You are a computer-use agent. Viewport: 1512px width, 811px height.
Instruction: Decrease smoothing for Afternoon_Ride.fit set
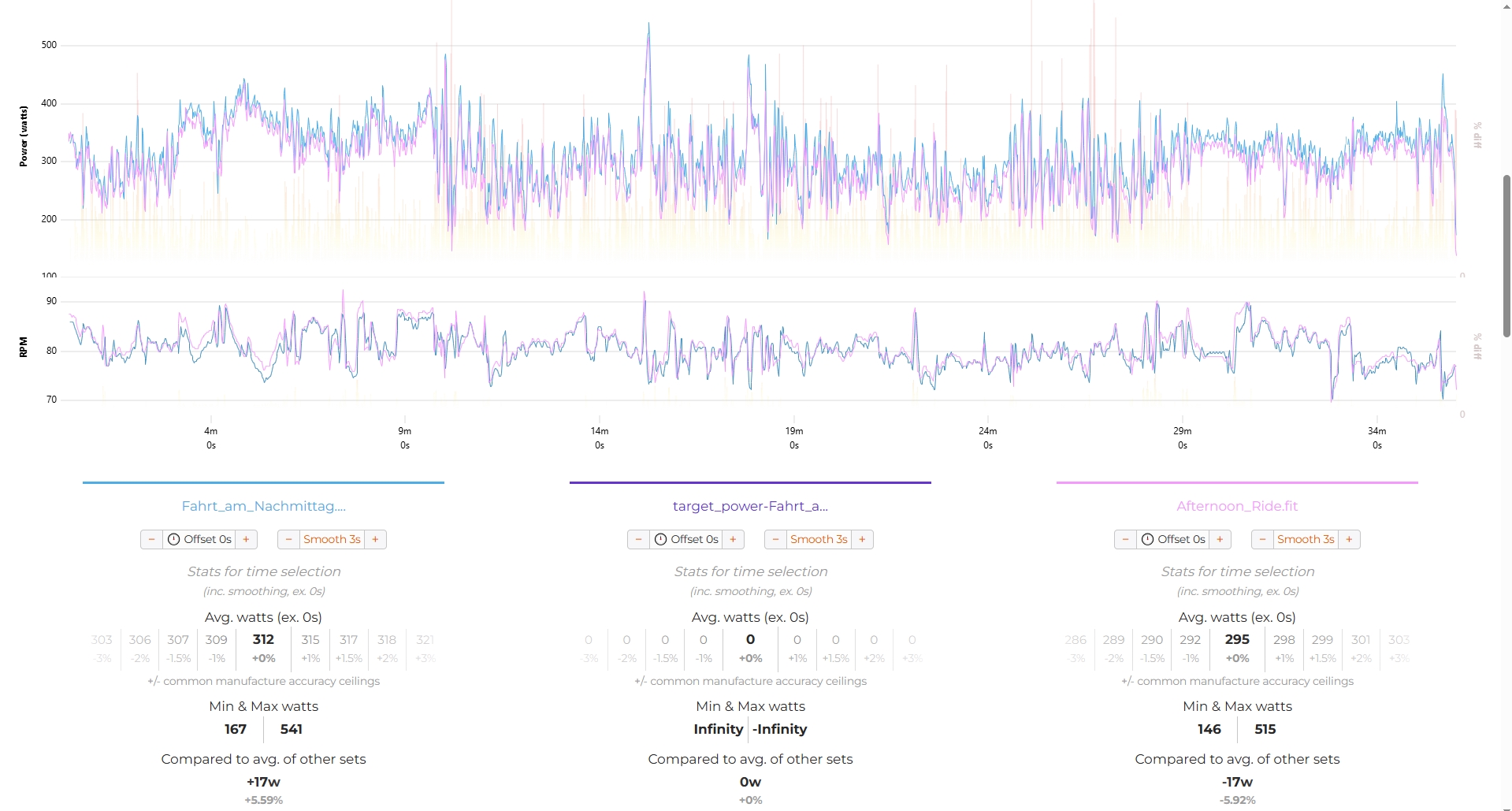[x=1262, y=539]
